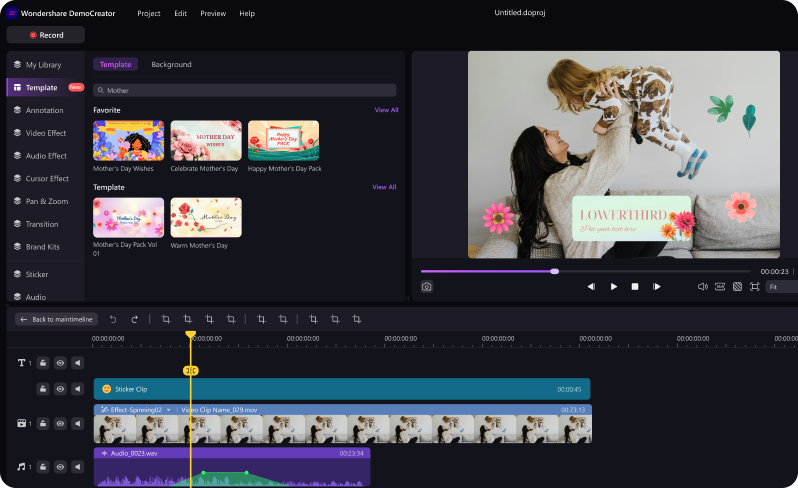
Task: Click View All next to Favorite
Action: point(386,110)
